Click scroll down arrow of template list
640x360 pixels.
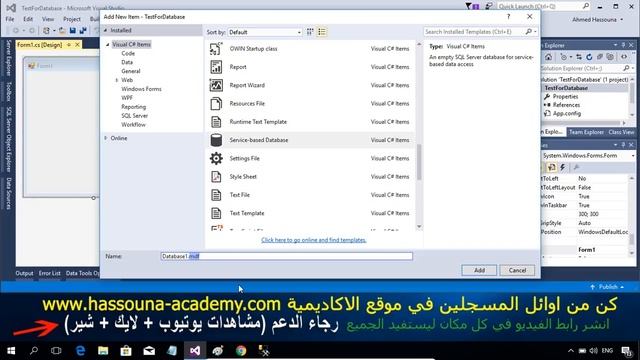click(419, 227)
